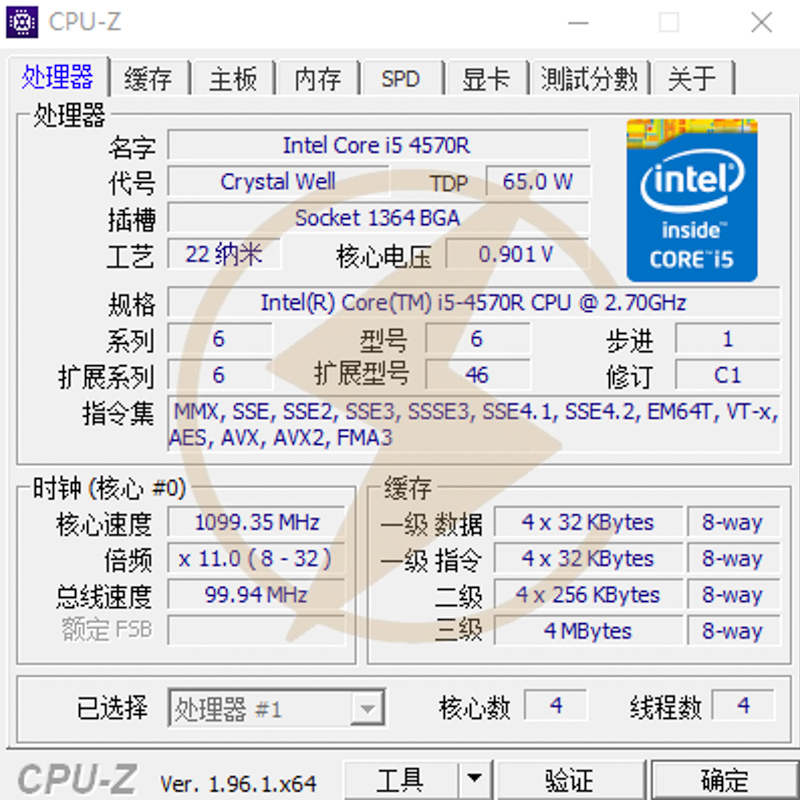Image resolution: width=800 pixels, height=800 pixels.
Task: Select the SPD tab
Action: [401, 78]
